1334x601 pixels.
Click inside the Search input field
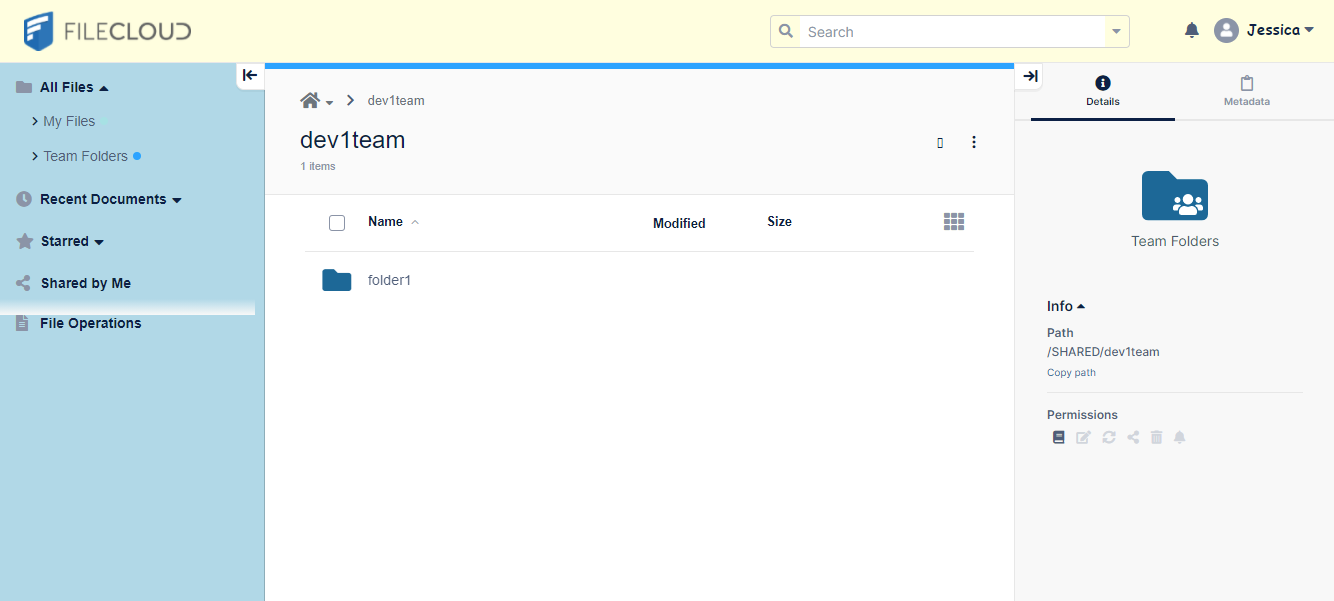coord(950,32)
